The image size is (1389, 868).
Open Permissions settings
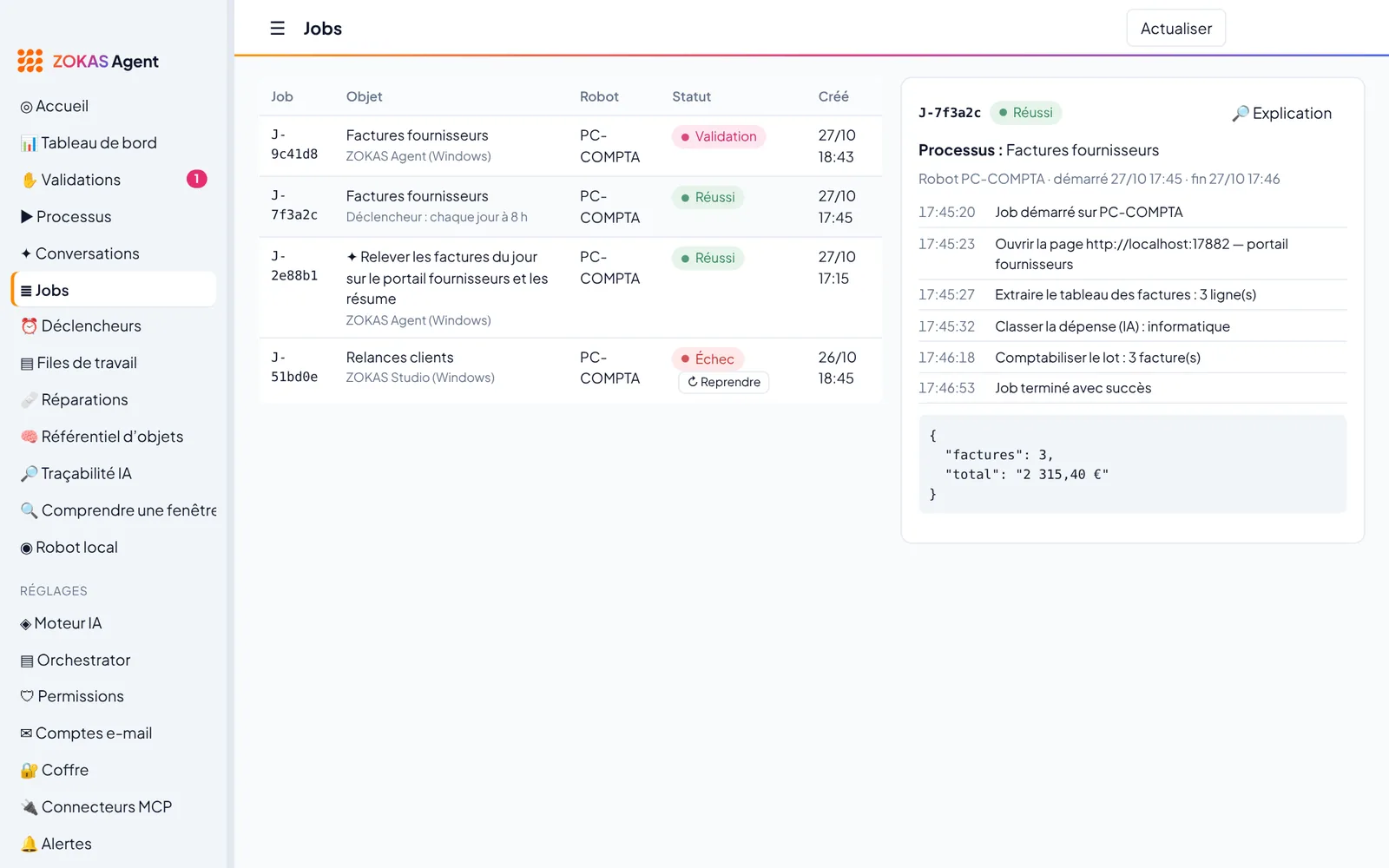point(114,697)
